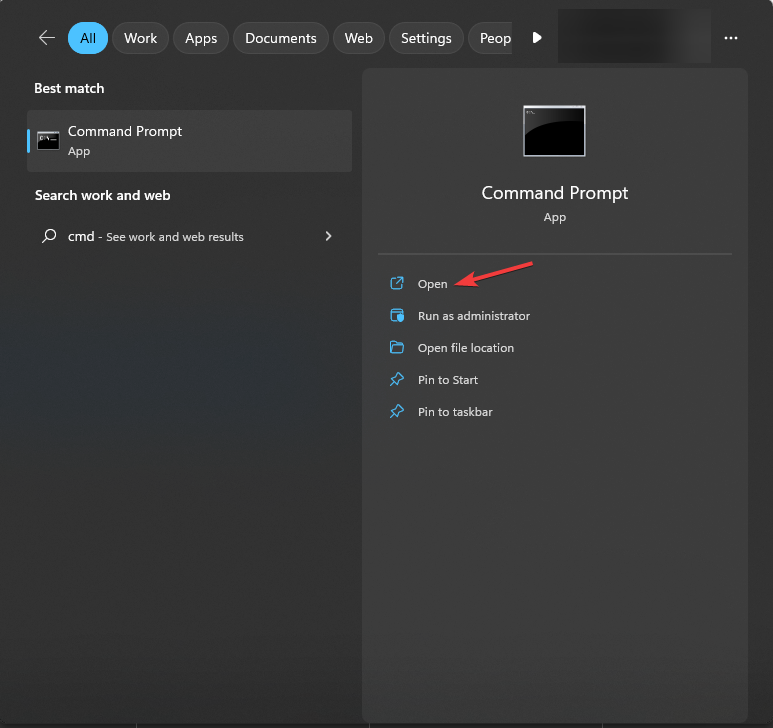The width and height of the screenshot is (773, 728).
Task: Click the cmd search magnifier icon
Action: (x=49, y=236)
